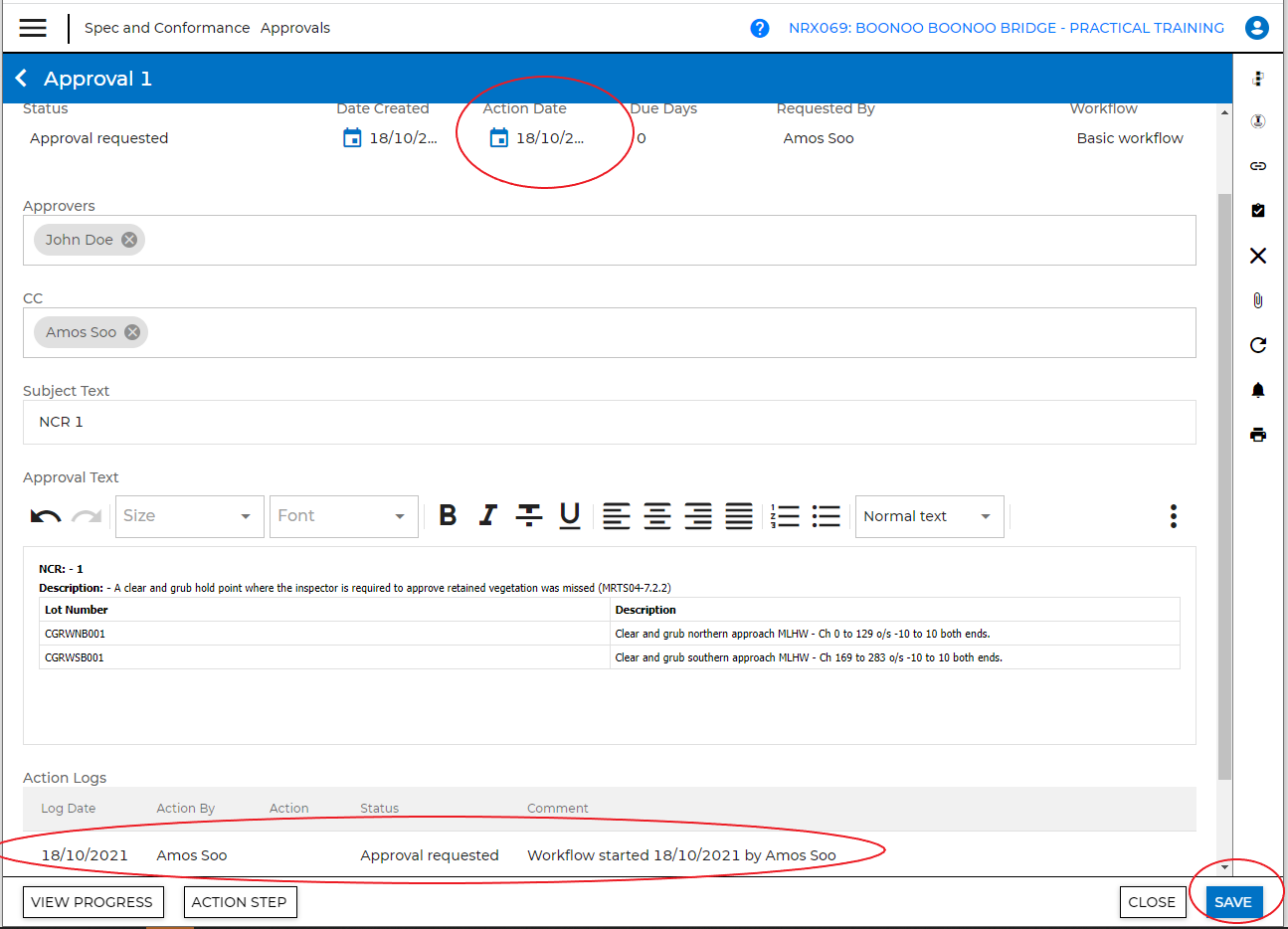
Task: Toggle underline formatting in the editor
Action: coord(570,515)
